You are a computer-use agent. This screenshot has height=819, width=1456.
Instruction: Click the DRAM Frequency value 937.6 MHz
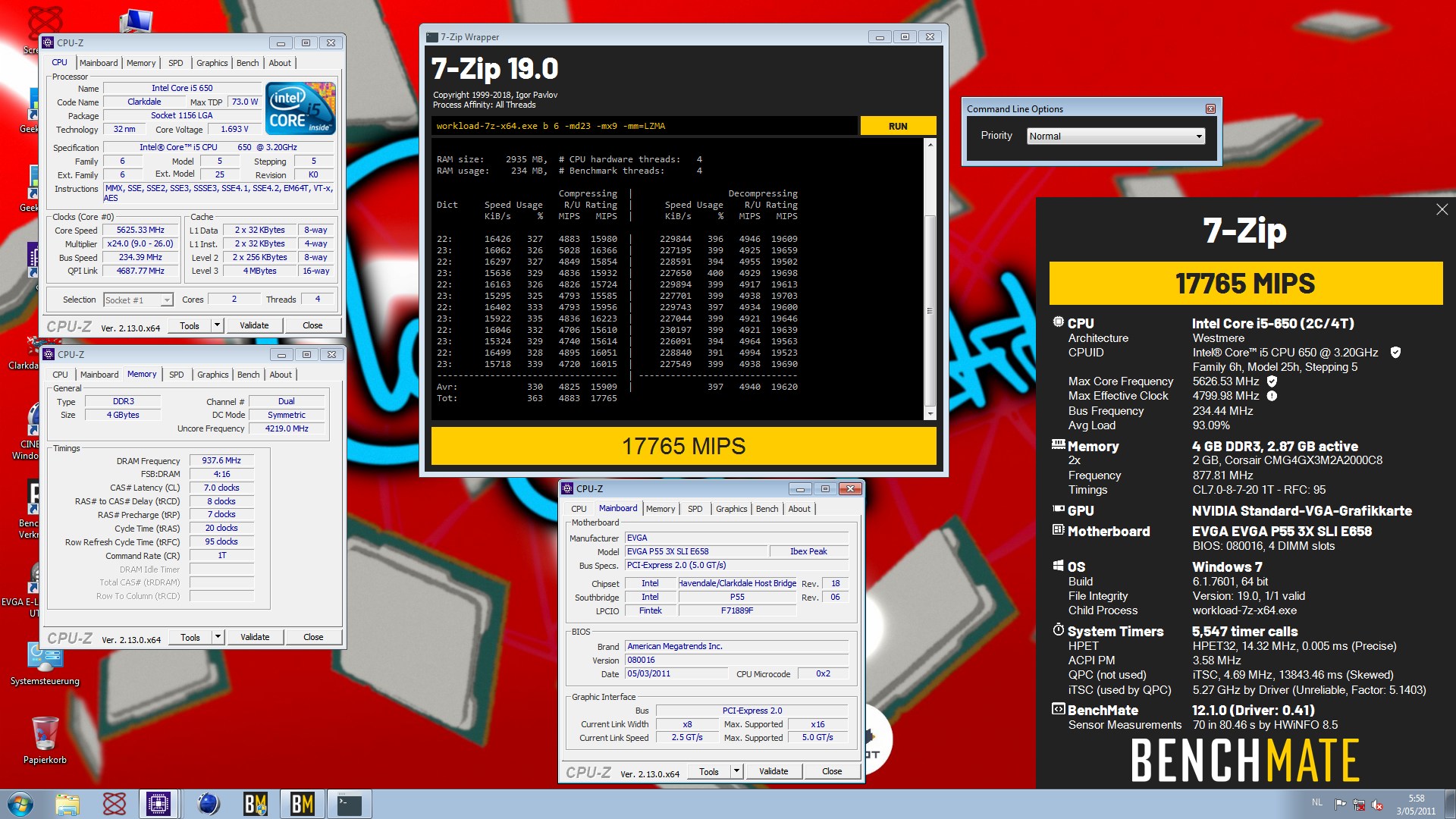click(221, 460)
